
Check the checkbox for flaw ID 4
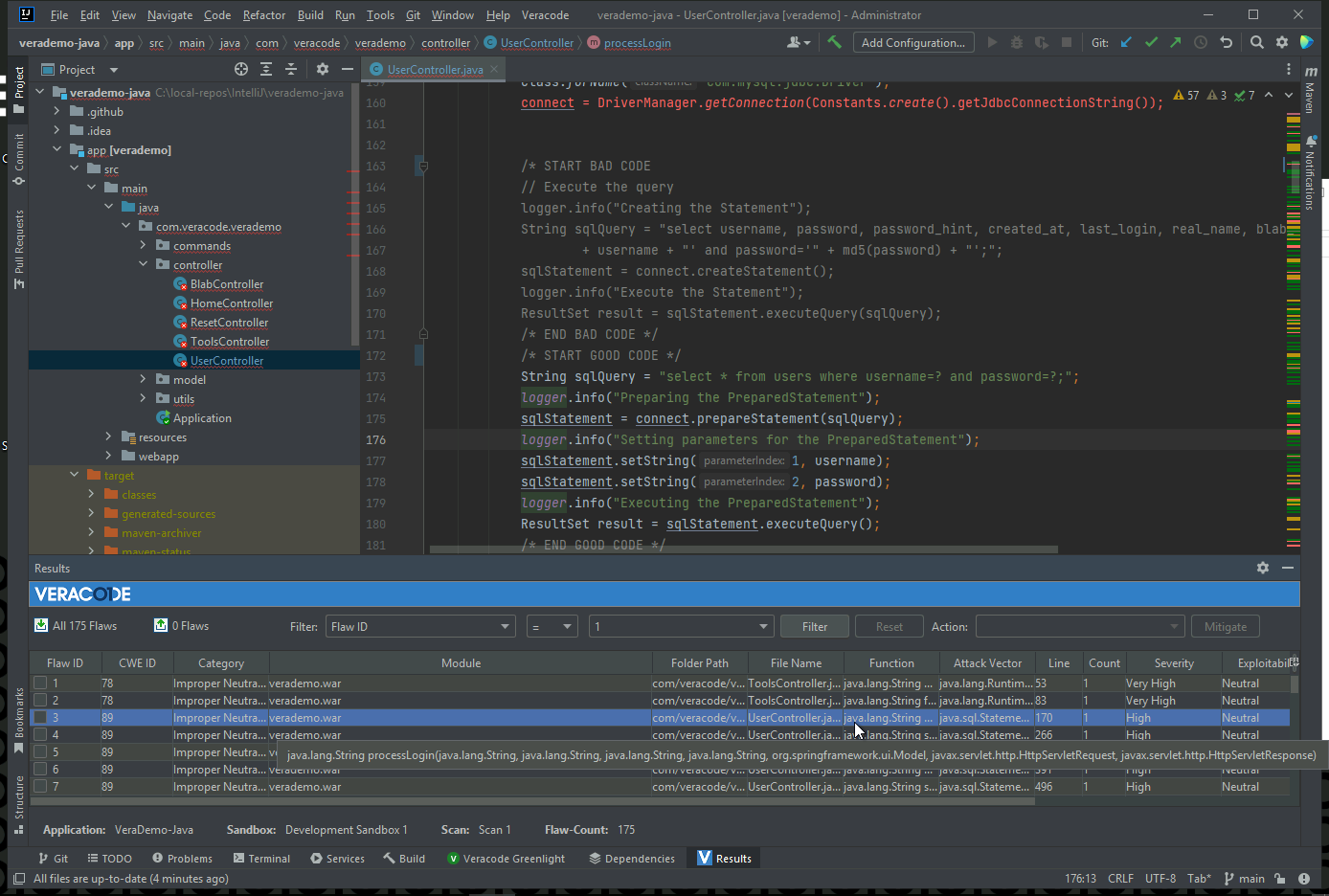[x=40, y=734]
